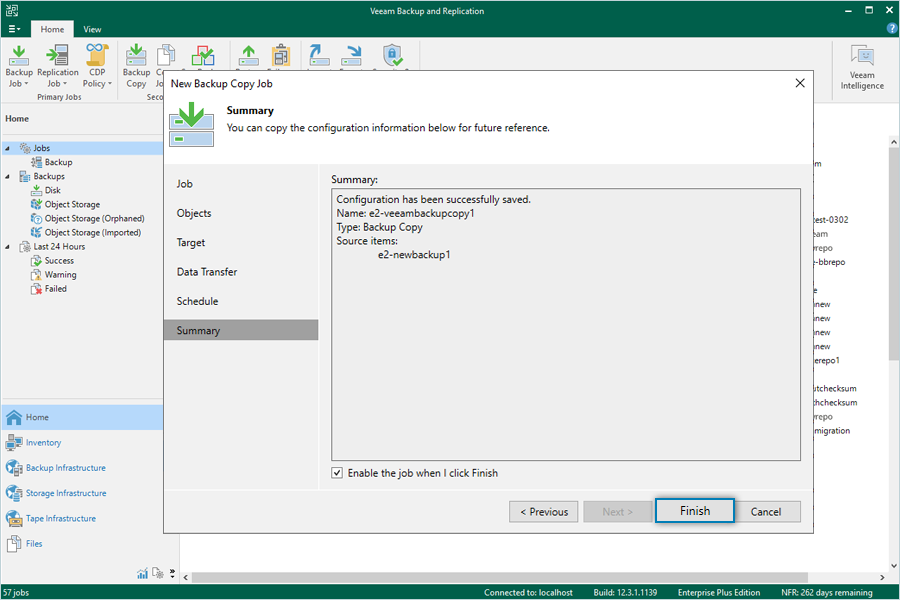Viewport: 900px width, 600px height.
Task: Collapse the Jobs tree node
Action: [x=7, y=148]
